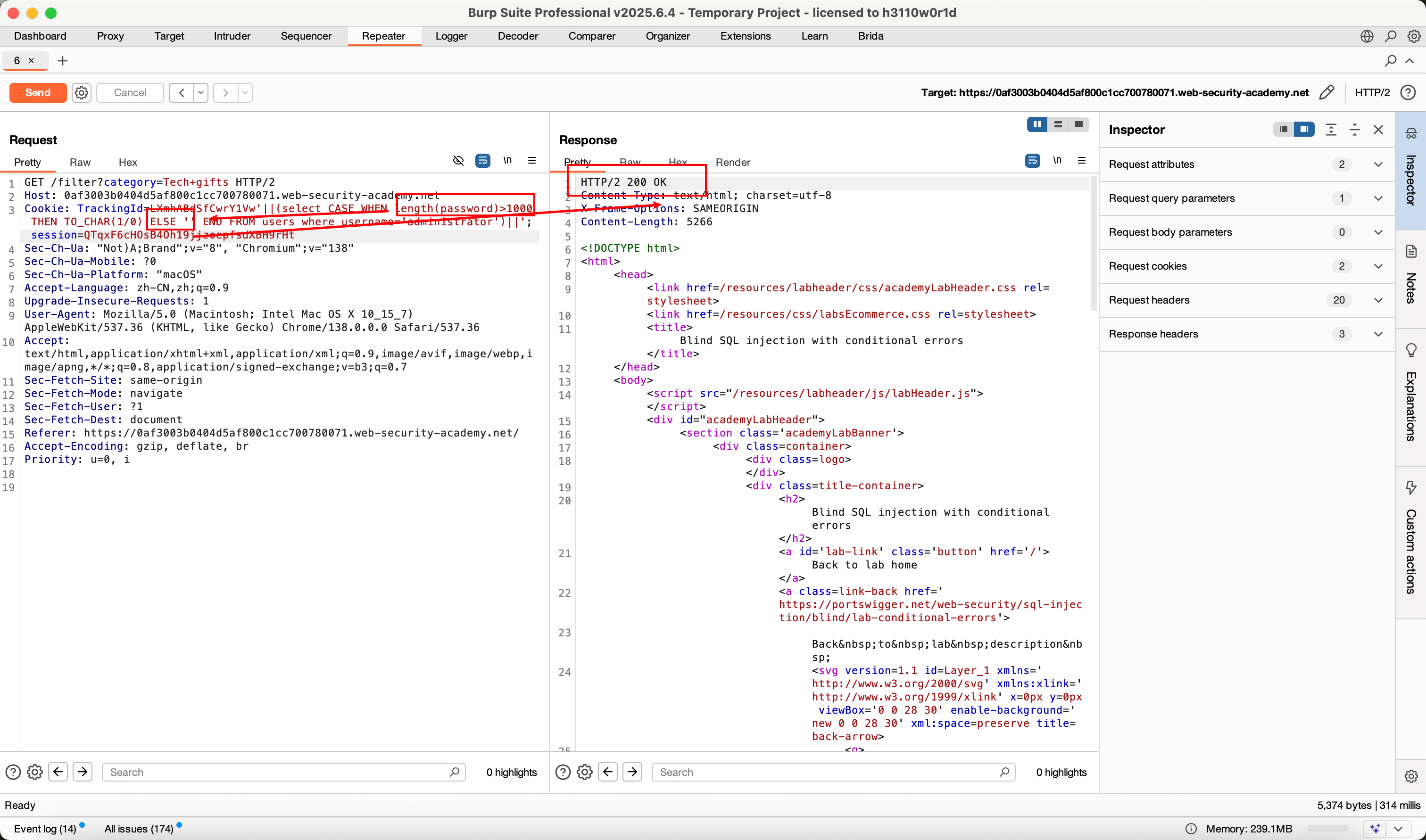Go forward to next request in history
This screenshot has height=840, width=1426.
pos(225,92)
